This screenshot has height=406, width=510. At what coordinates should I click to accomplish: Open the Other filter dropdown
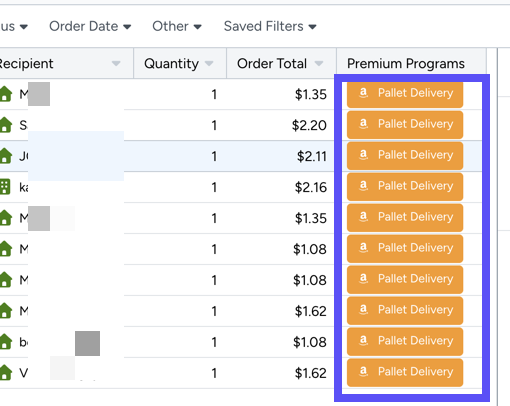177,26
